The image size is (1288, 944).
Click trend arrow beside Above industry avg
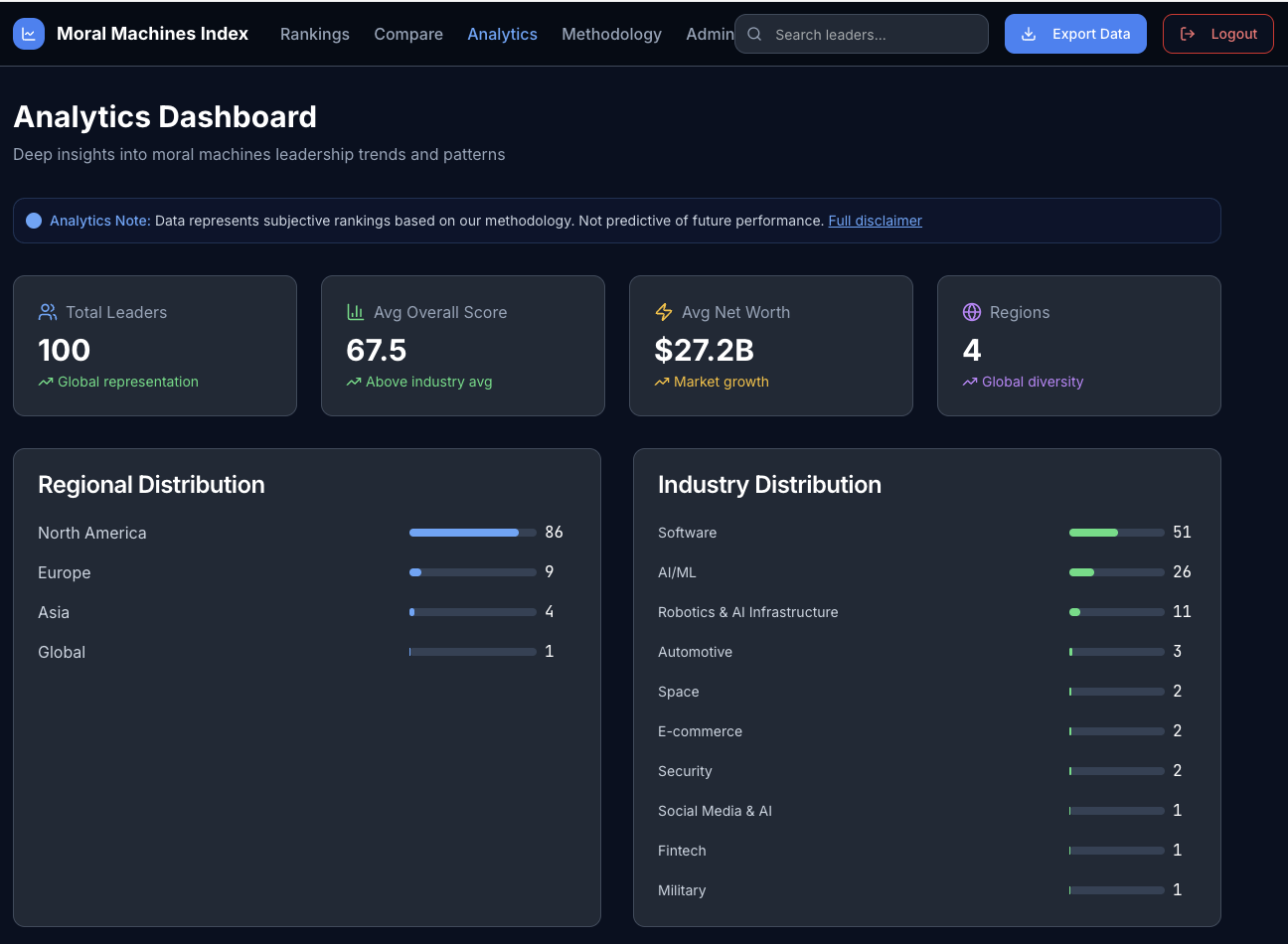(354, 382)
